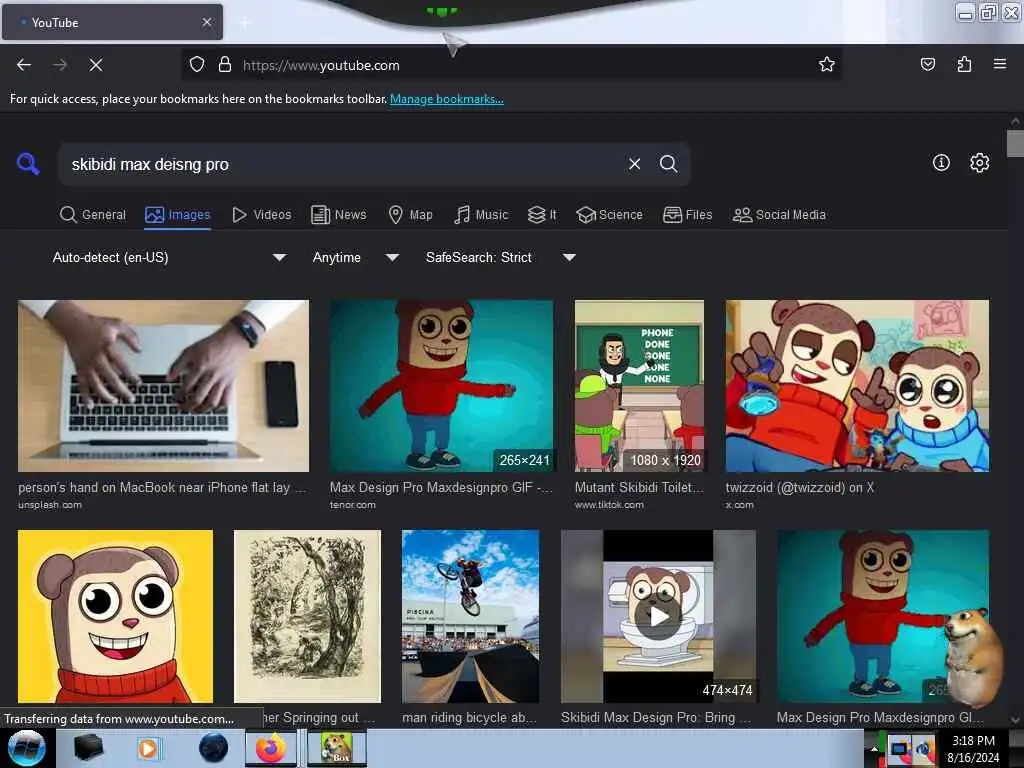The image size is (1024, 768).
Task: Click the 3:18 PM taskbar clock
Action: [973, 748]
